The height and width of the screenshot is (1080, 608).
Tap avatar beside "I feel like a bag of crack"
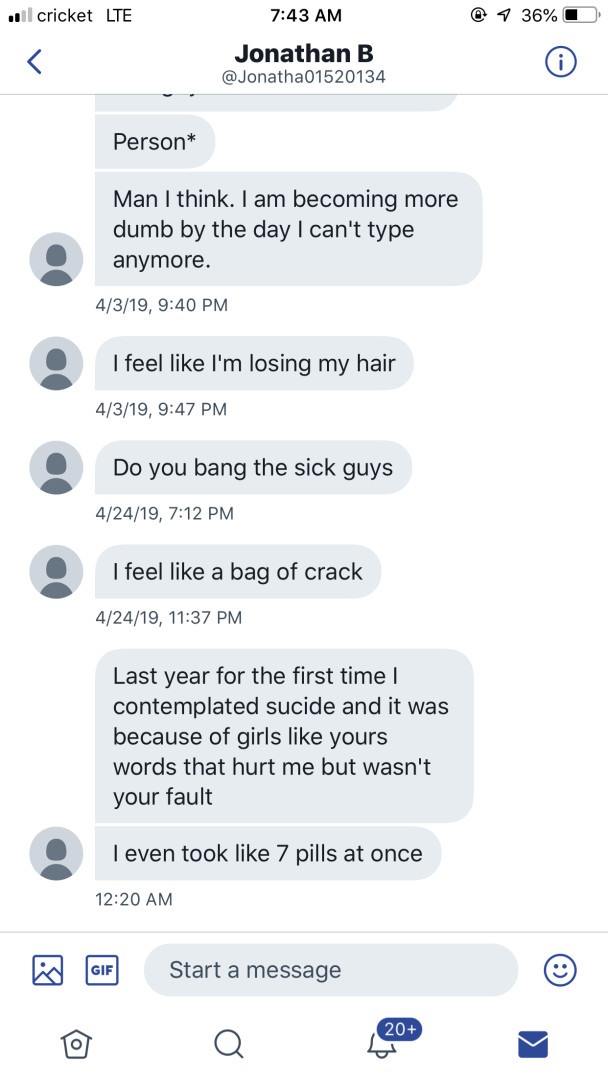click(57, 571)
